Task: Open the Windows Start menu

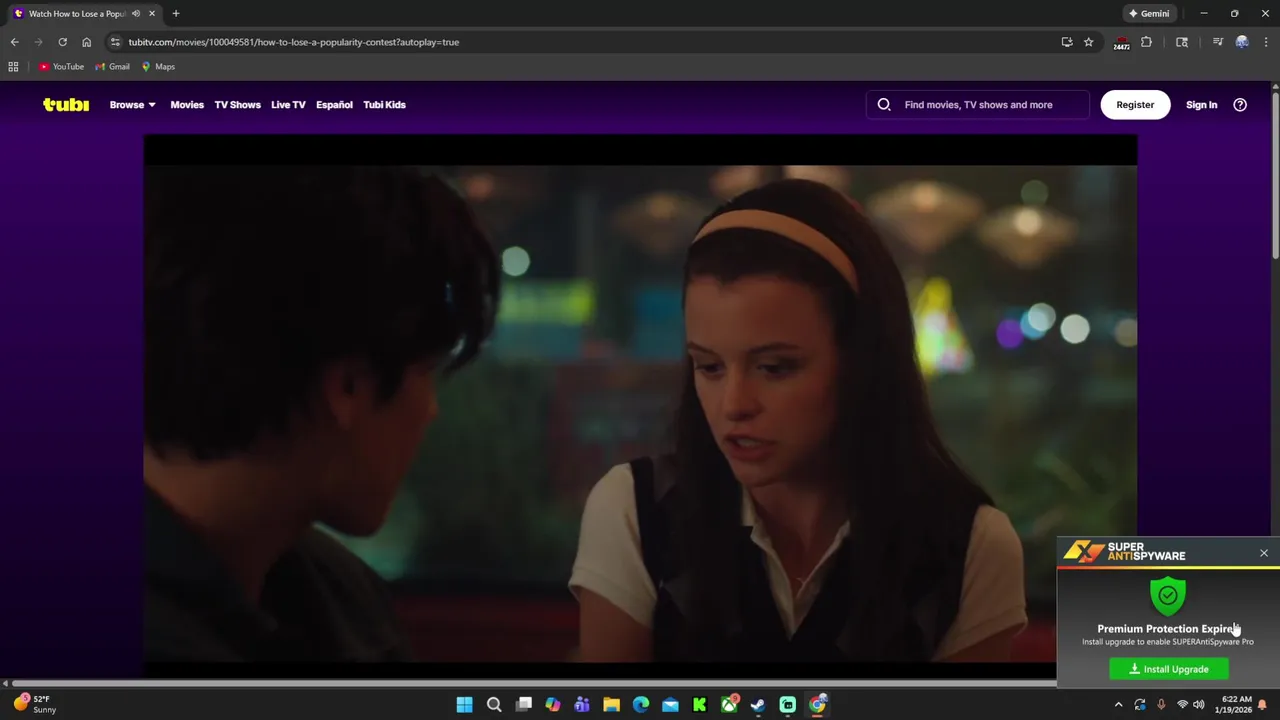Action: (464, 705)
